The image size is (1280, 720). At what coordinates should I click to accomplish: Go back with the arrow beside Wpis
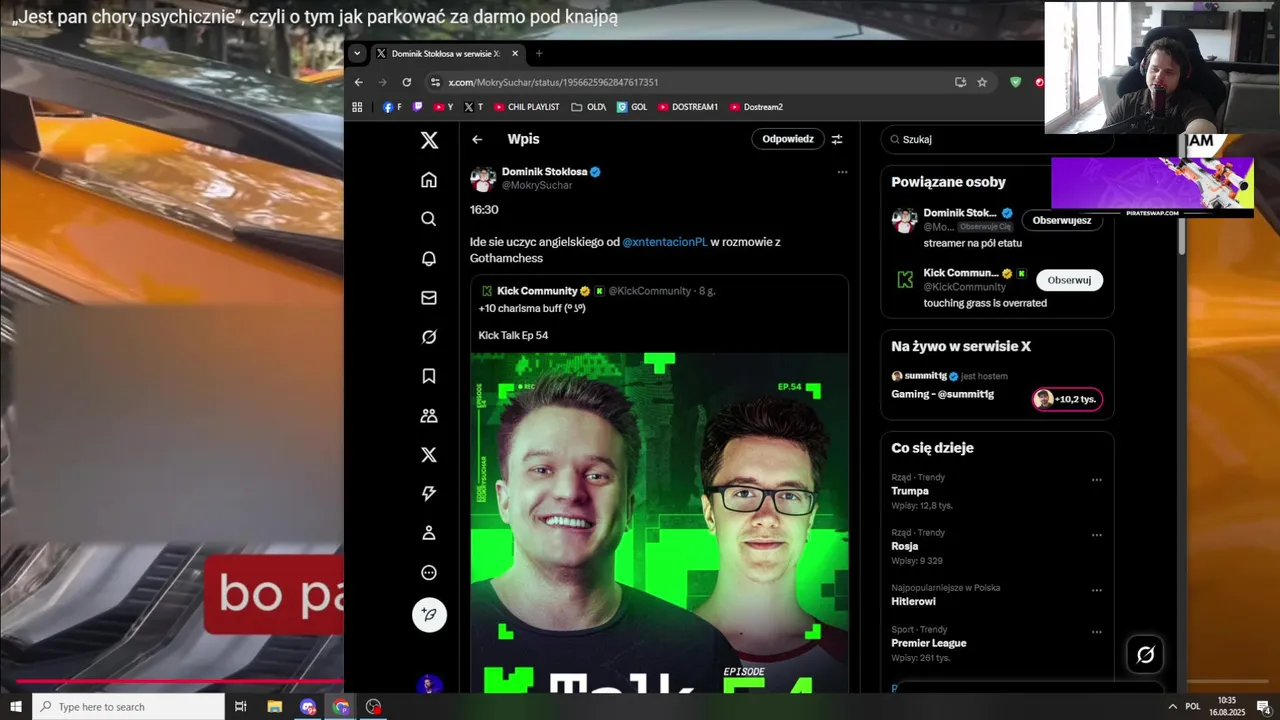tap(477, 139)
